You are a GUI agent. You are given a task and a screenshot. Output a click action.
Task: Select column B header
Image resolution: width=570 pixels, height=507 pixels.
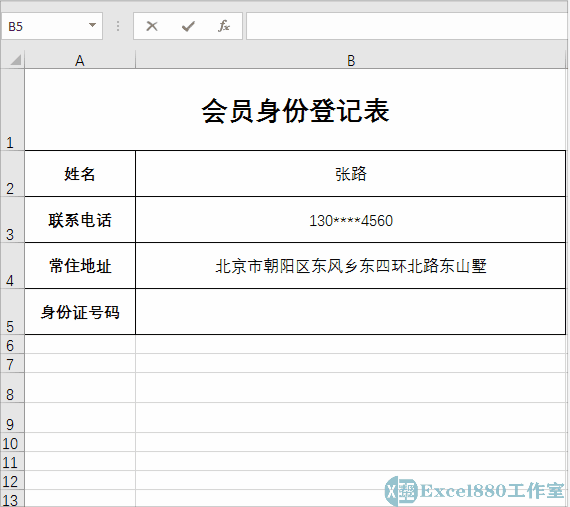(x=351, y=60)
